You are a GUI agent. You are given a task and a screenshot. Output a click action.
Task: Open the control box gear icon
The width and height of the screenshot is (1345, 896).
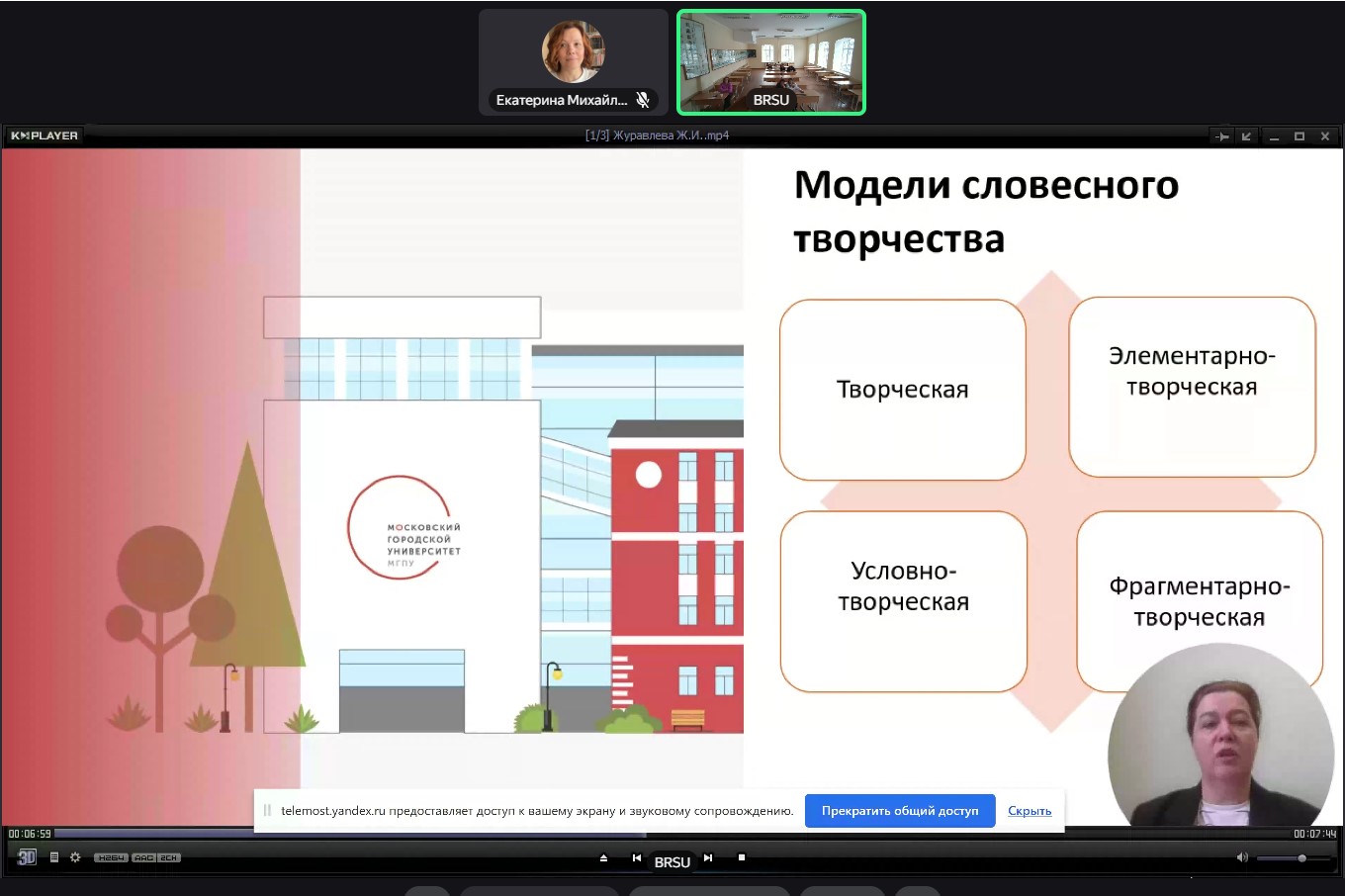click(x=75, y=857)
